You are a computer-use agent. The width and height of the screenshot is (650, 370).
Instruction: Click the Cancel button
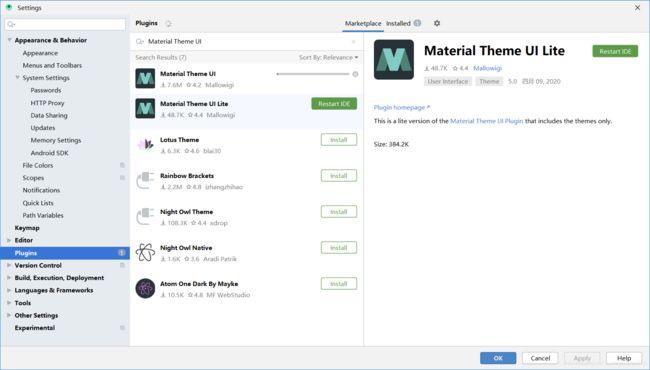coord(540,358)
